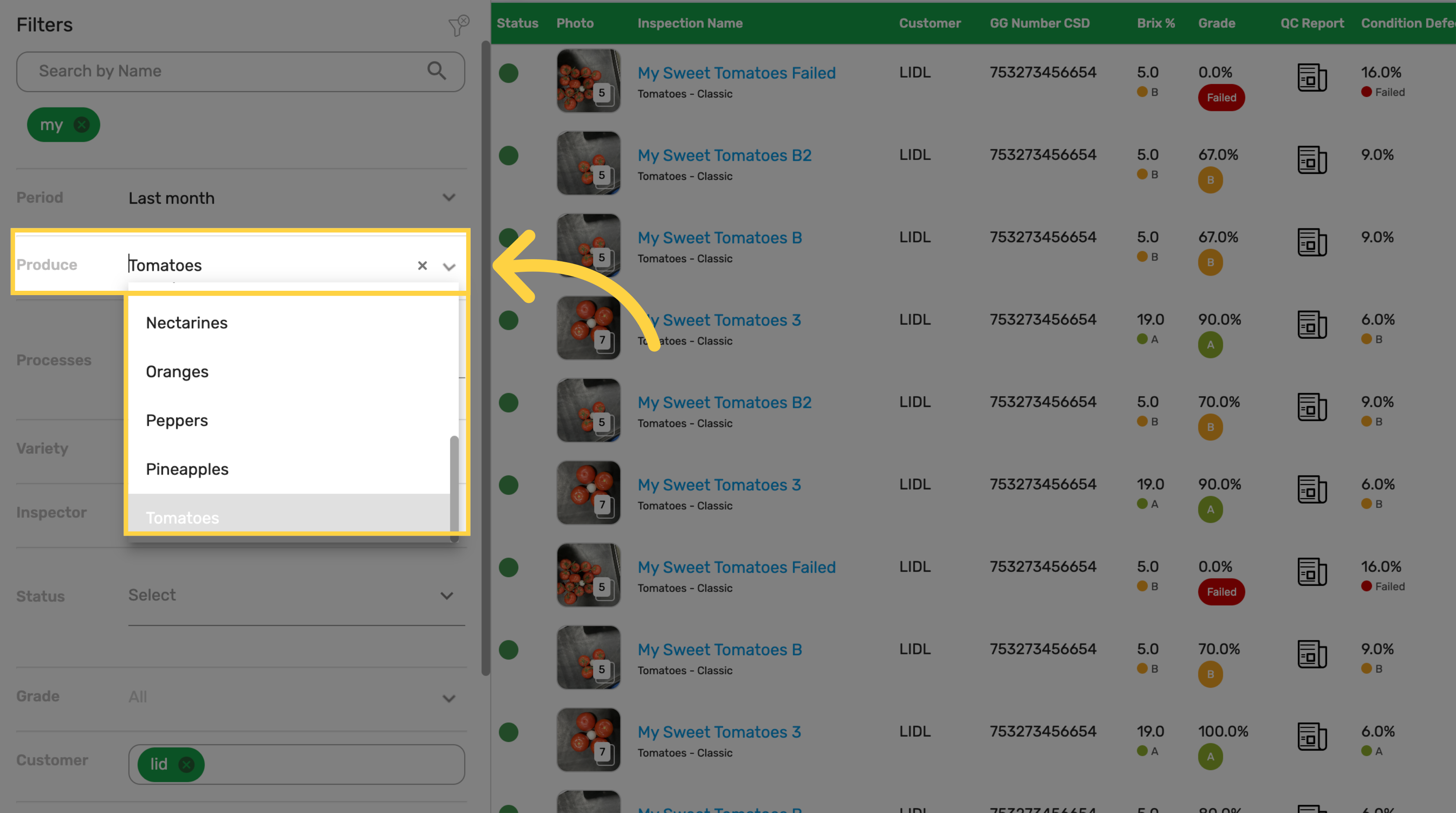Viewport: 1456px width, 813px height.
Task: Expand the Period Last month dropdown
Action: click(449, 198)
